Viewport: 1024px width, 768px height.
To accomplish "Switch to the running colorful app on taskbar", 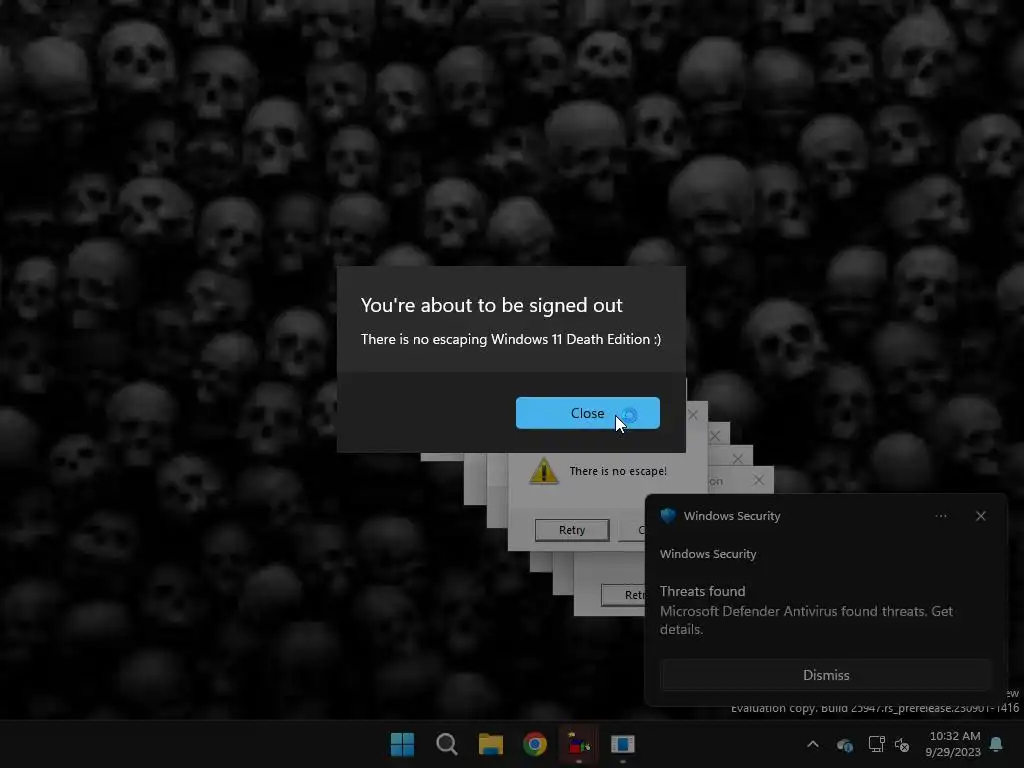I will pos(579,744).
